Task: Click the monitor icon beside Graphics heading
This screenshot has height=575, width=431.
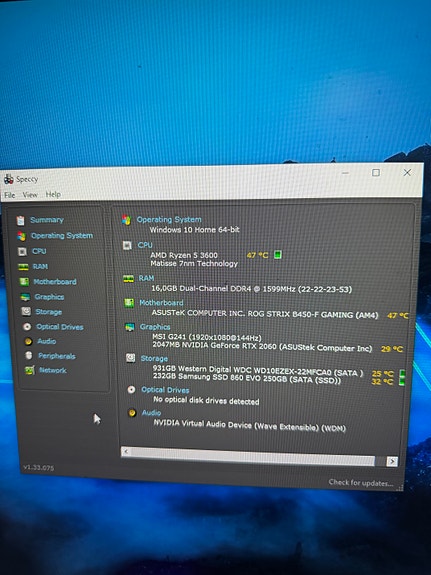Action: point(129,327)
